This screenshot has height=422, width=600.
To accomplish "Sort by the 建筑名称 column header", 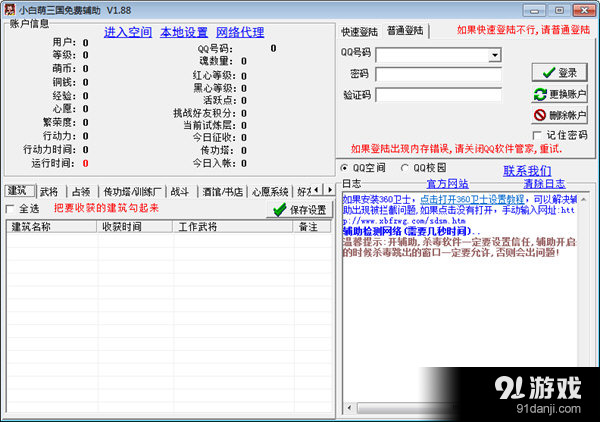I will (x=52, y=226).
